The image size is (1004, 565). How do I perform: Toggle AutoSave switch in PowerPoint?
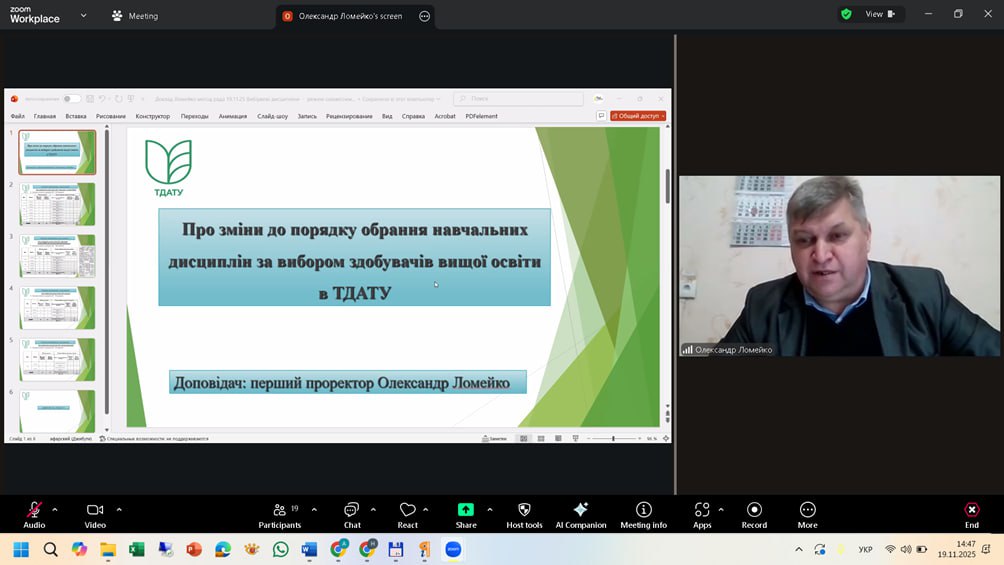[x=71, y=99]
